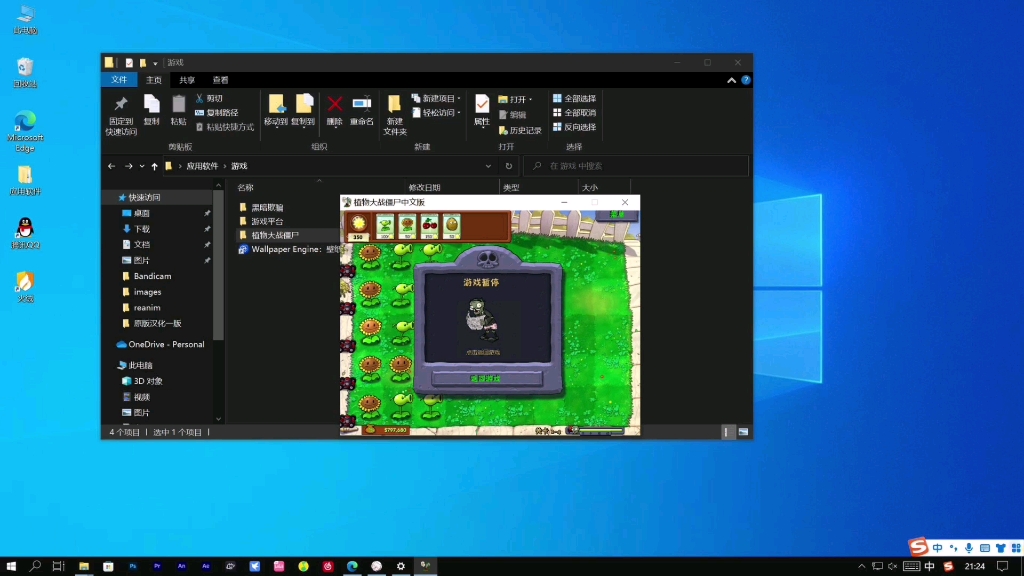Click the Copy (复制) ribbon icon
Viewport: 1024px width, 576px height.
coord(152,110)
